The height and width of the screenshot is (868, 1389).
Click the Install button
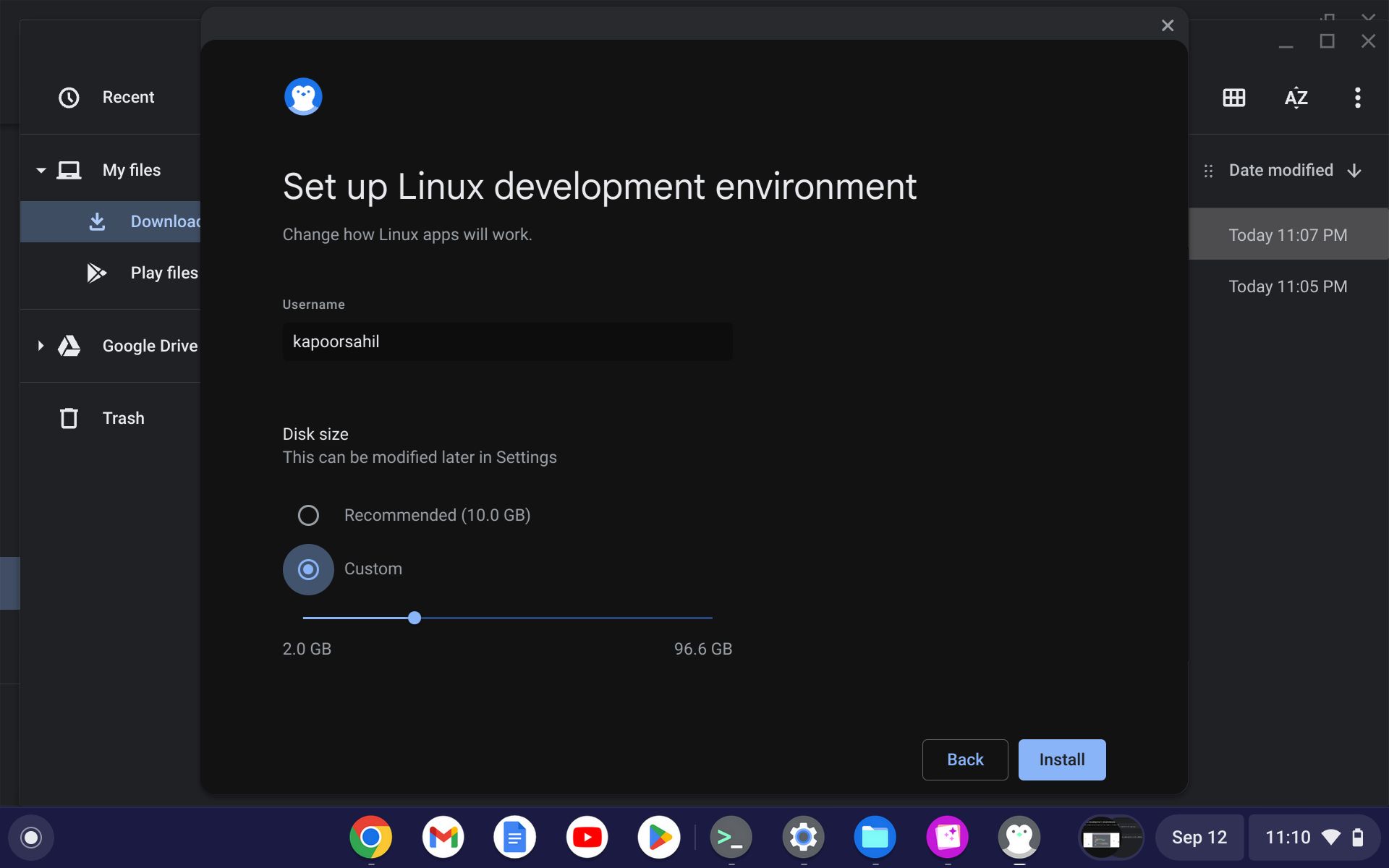[1061, 759]
